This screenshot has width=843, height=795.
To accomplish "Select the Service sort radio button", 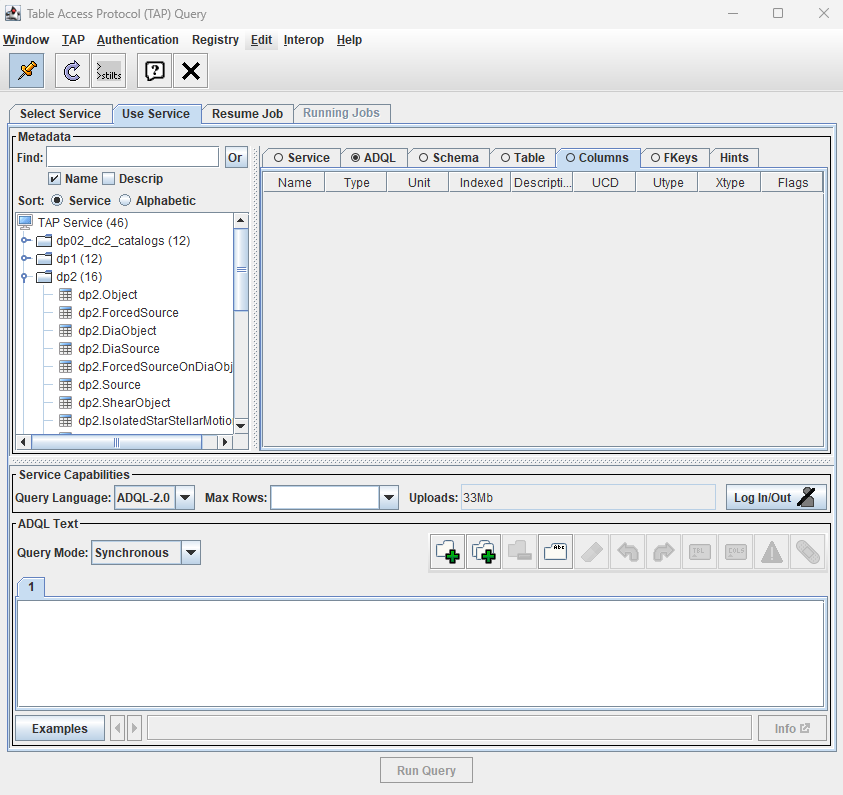I will coord(57,200).
